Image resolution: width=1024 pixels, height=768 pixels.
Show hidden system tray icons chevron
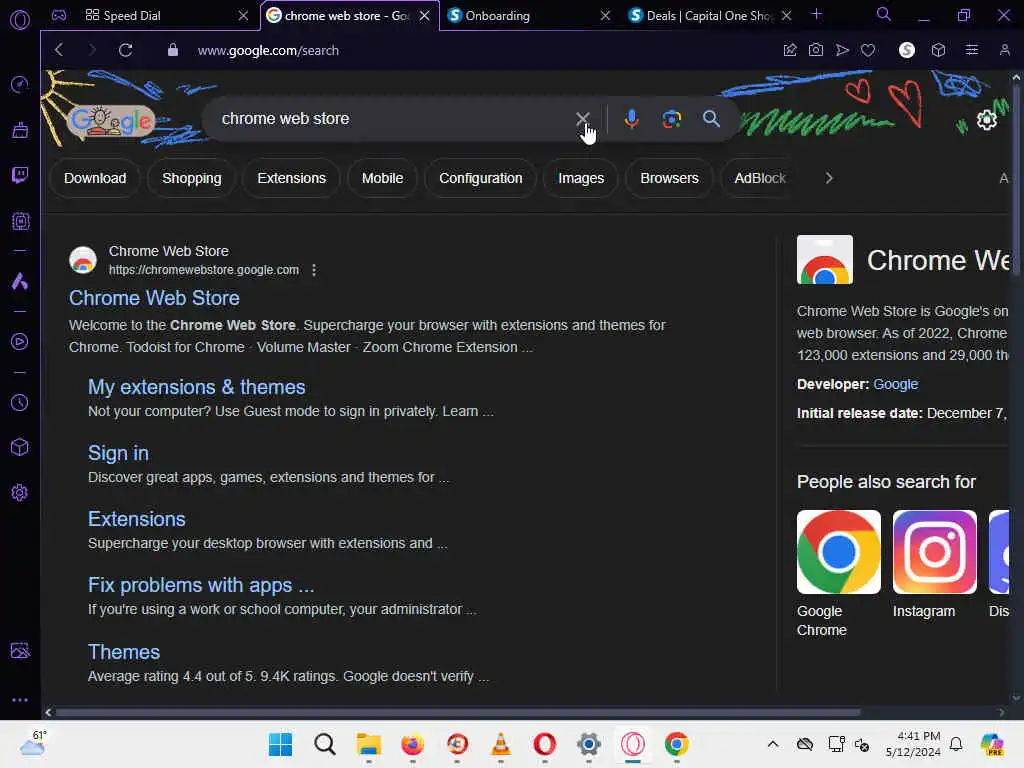click(x=773, y=744)
